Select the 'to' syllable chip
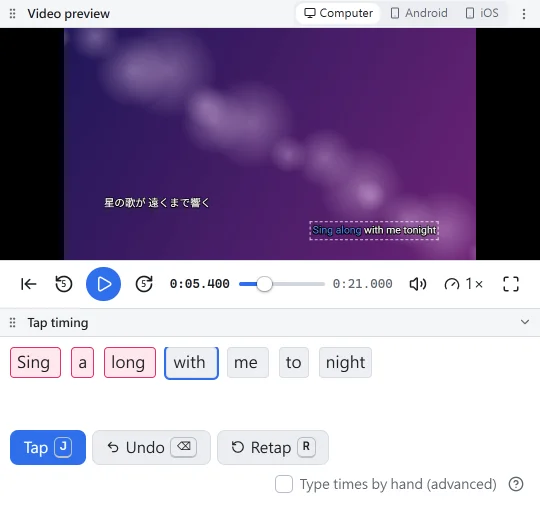 coord(294,363)
